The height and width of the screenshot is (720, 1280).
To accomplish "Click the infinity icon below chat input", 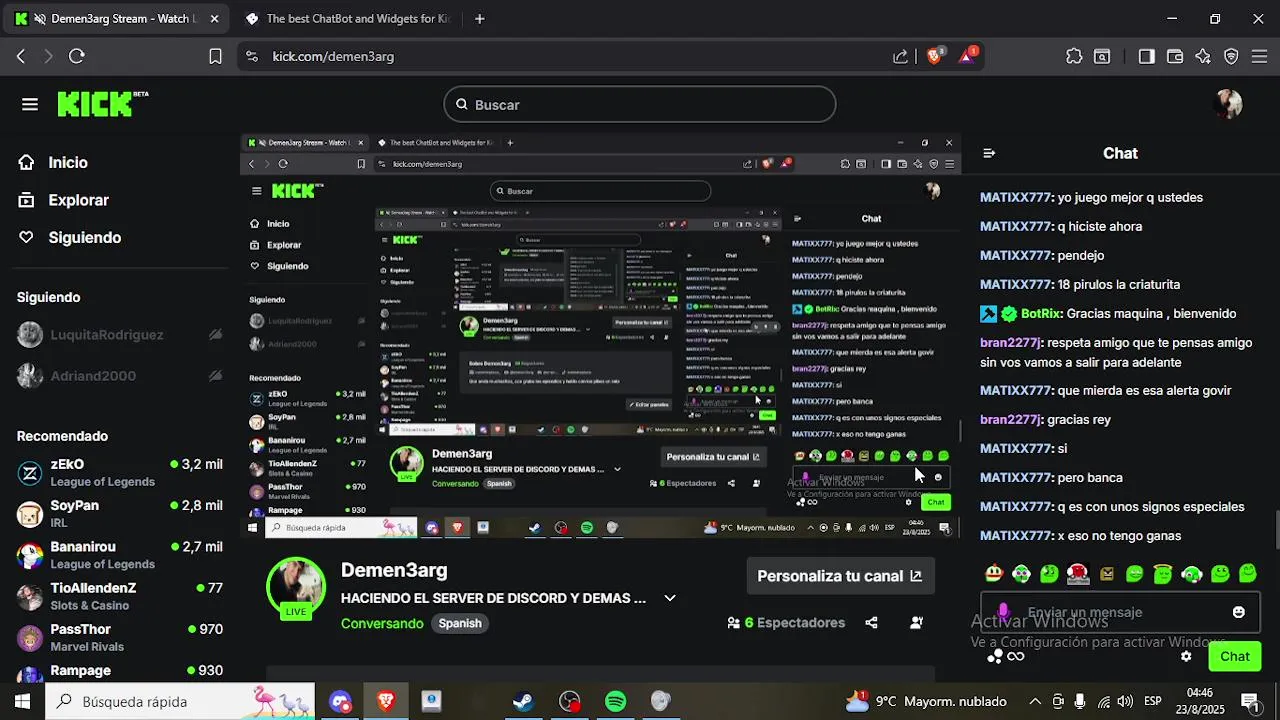I will point(1016,656).
